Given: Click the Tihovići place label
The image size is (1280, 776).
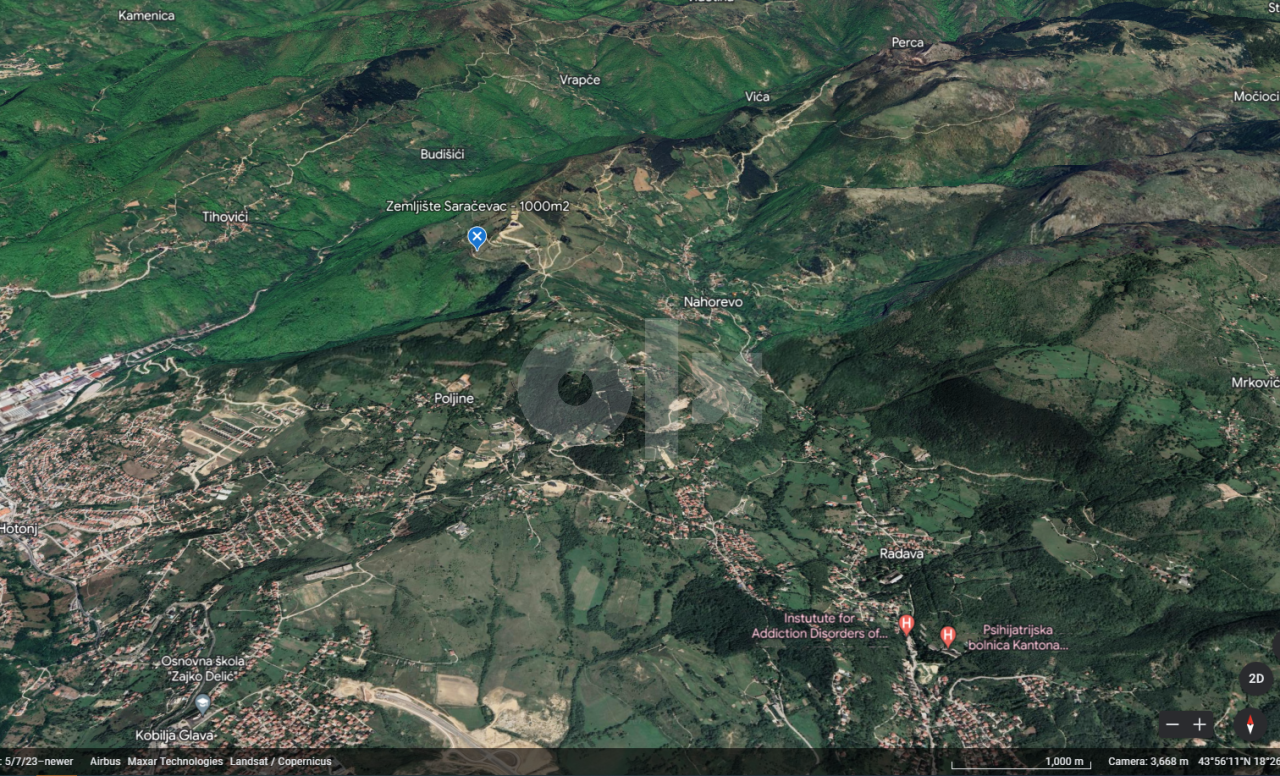Looking at the screenshot, I should [225, 217].
